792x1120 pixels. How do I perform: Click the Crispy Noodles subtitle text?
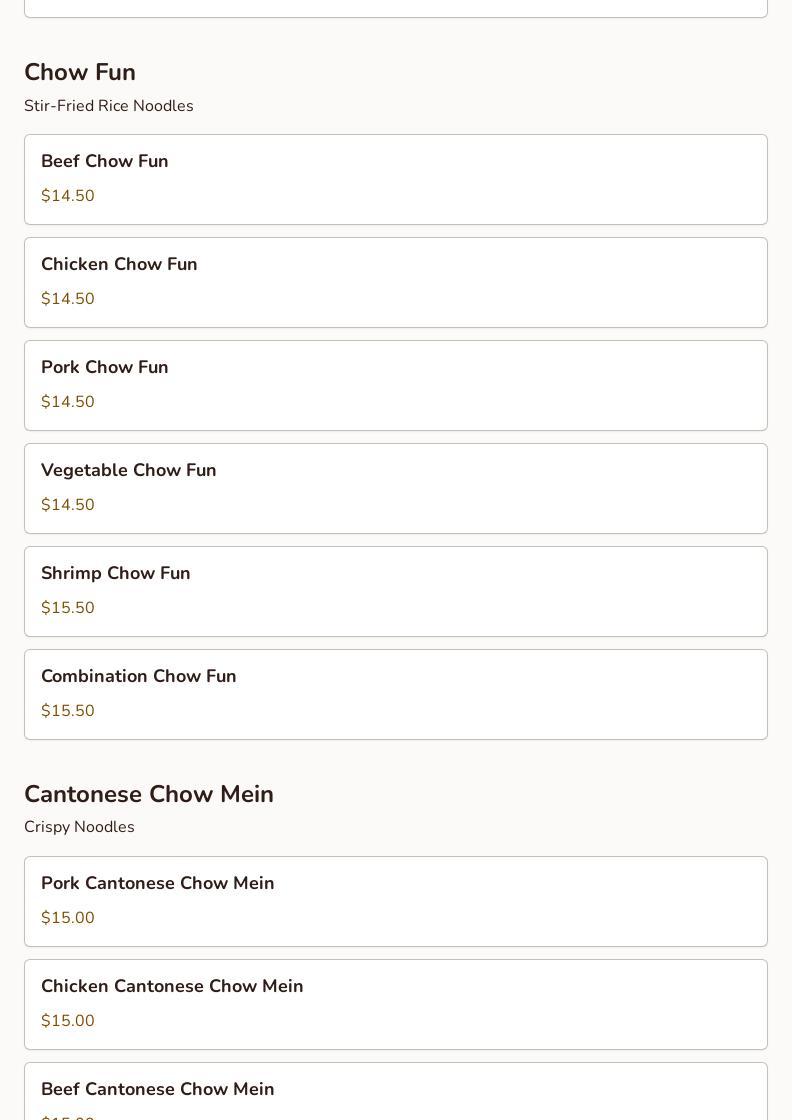[79, 827]
